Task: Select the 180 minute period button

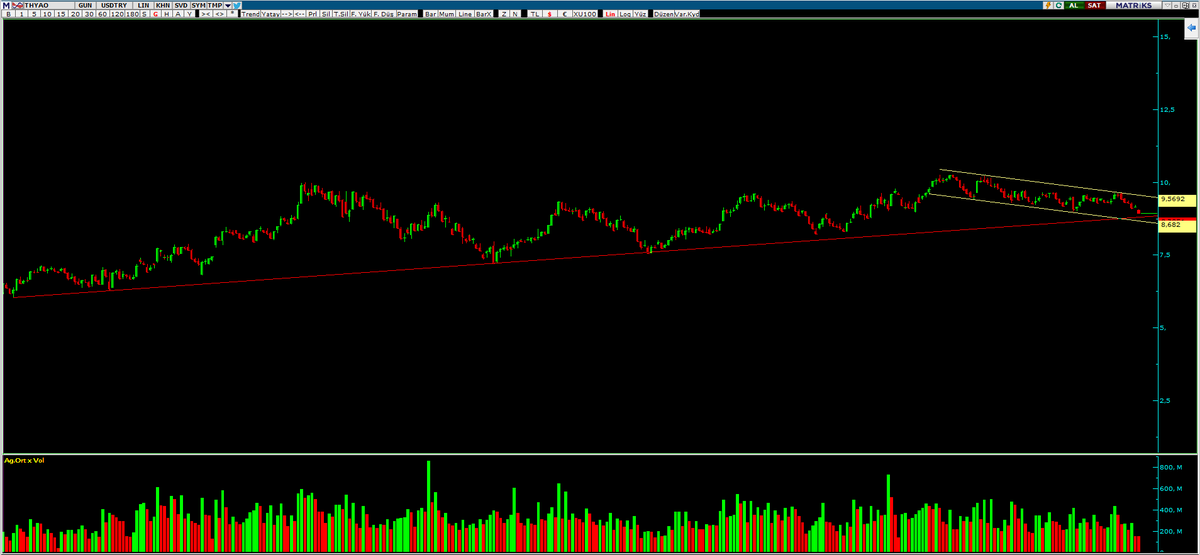Action: click(132, 14)
